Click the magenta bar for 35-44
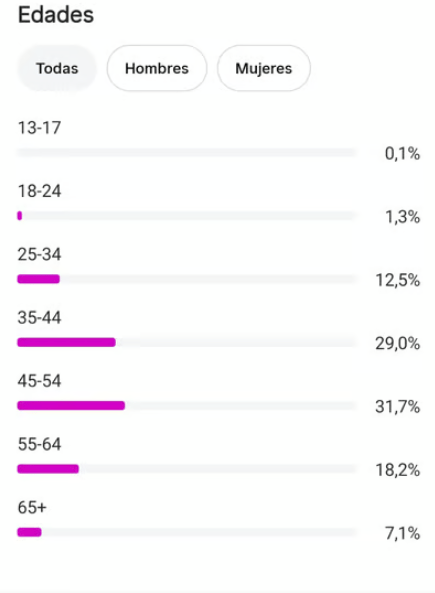This screenshot has width=435, height=593. [67, 342]
